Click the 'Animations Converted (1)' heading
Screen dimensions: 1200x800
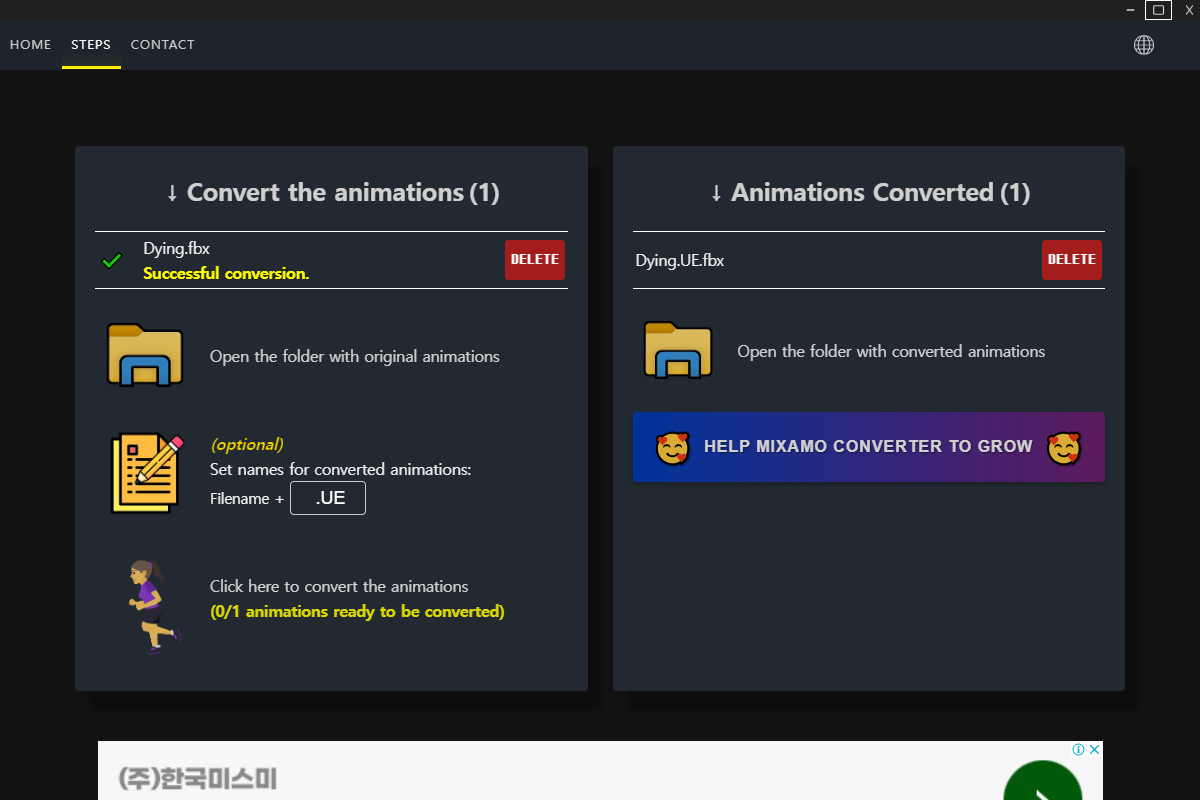[x=870, y=192]
